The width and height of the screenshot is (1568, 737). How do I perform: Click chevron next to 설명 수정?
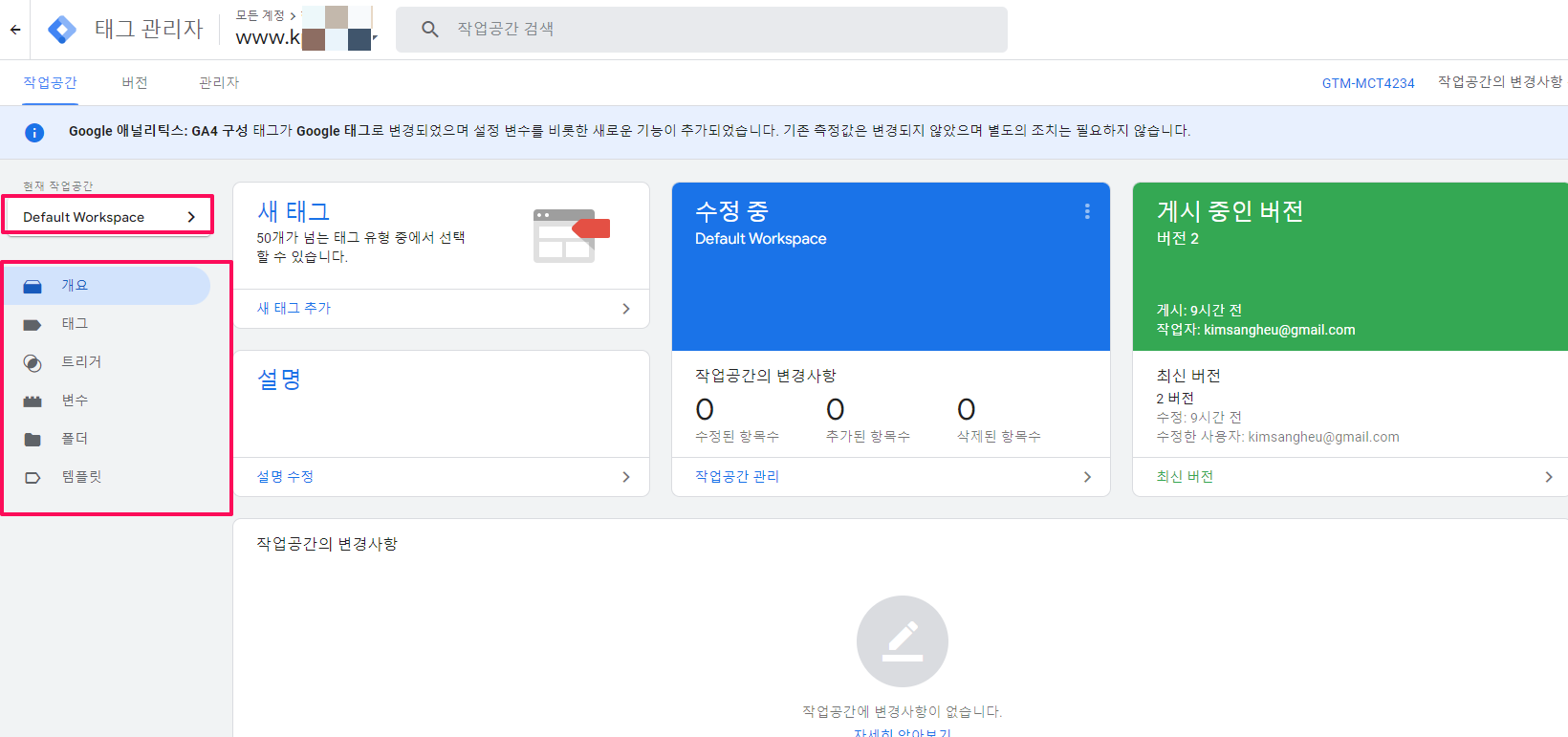[626, 477]
